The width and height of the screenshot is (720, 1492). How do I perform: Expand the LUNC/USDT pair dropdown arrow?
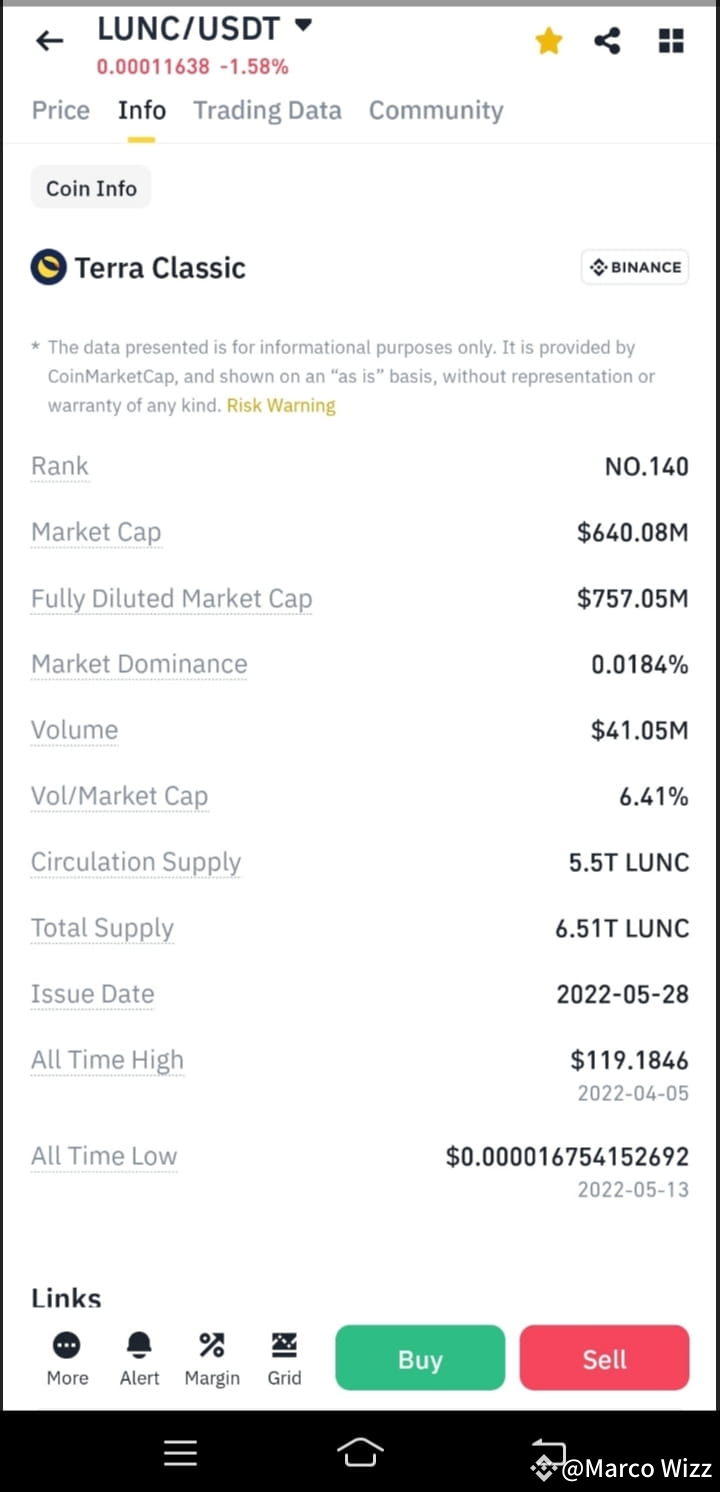303,25
